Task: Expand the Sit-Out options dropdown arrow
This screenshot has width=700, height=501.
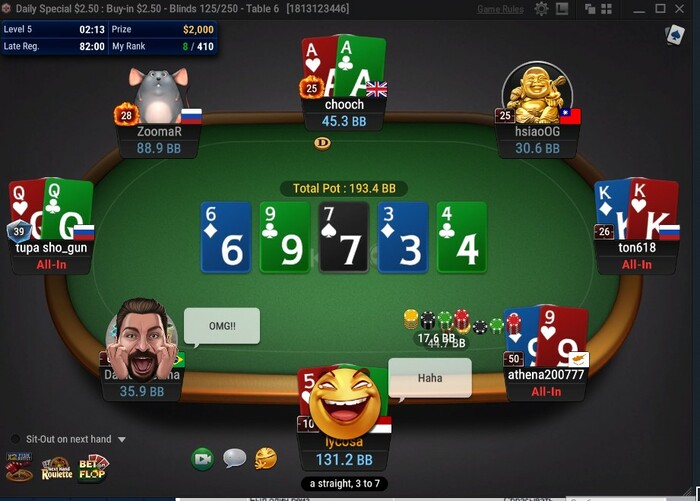Action: [x=122, y=440]
